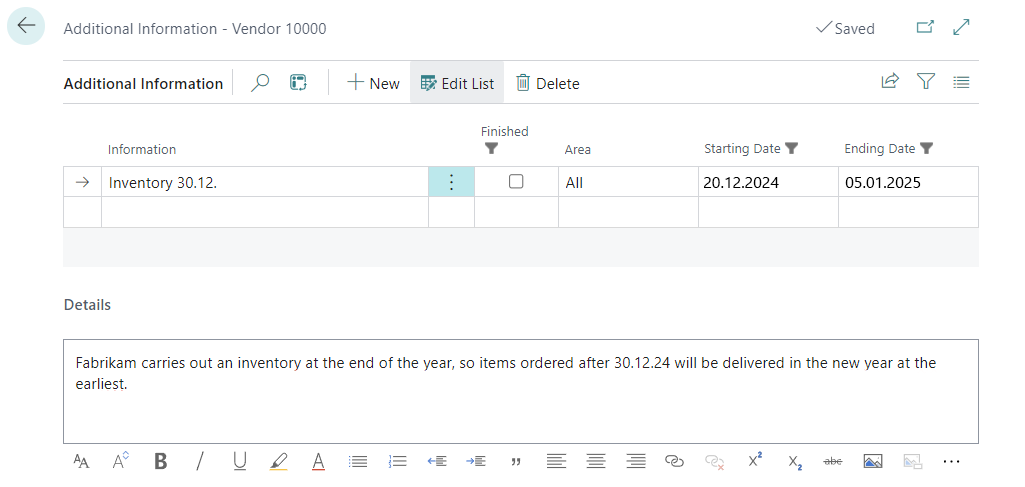Open the text highlight color picker

click(279, 461)
